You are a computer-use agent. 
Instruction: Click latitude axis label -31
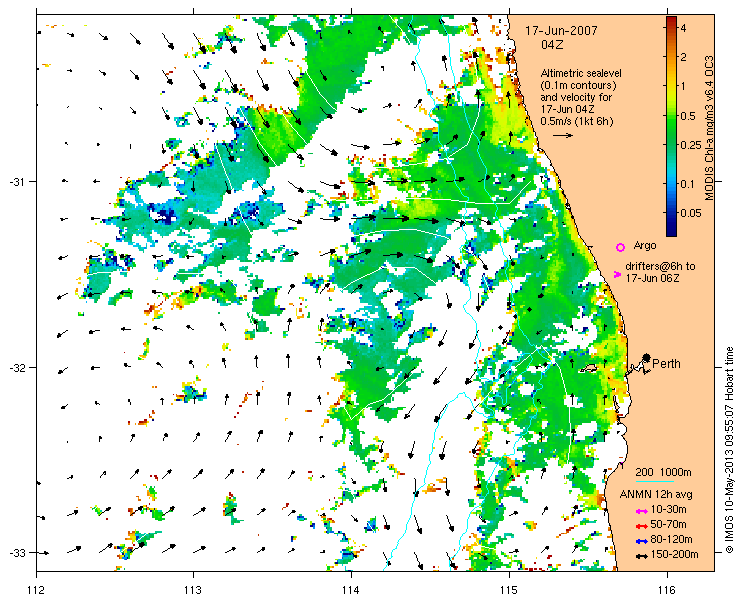(x=16, y=182)
